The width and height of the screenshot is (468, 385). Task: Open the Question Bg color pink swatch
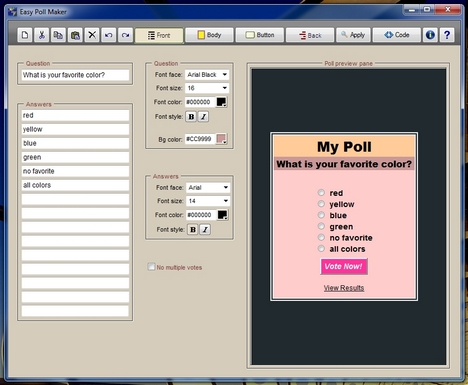click(x=222, y=139)
